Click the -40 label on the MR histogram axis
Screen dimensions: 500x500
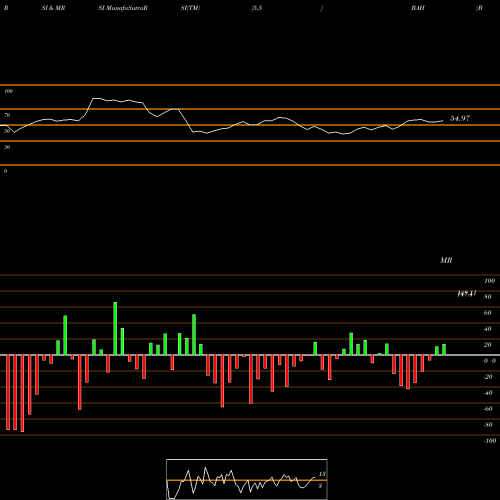pos(488,393)
